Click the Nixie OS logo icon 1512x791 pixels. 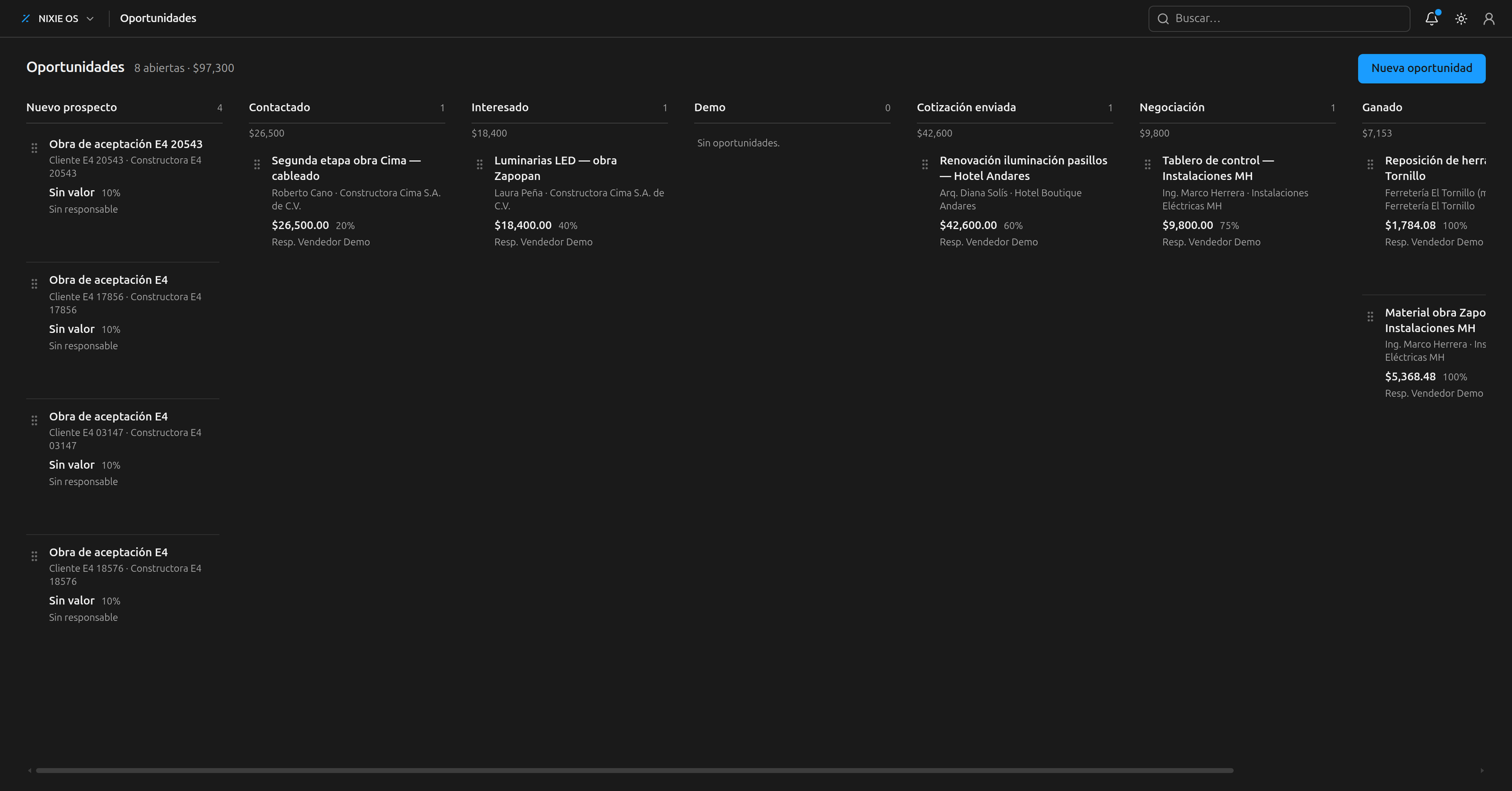point(25,18)
